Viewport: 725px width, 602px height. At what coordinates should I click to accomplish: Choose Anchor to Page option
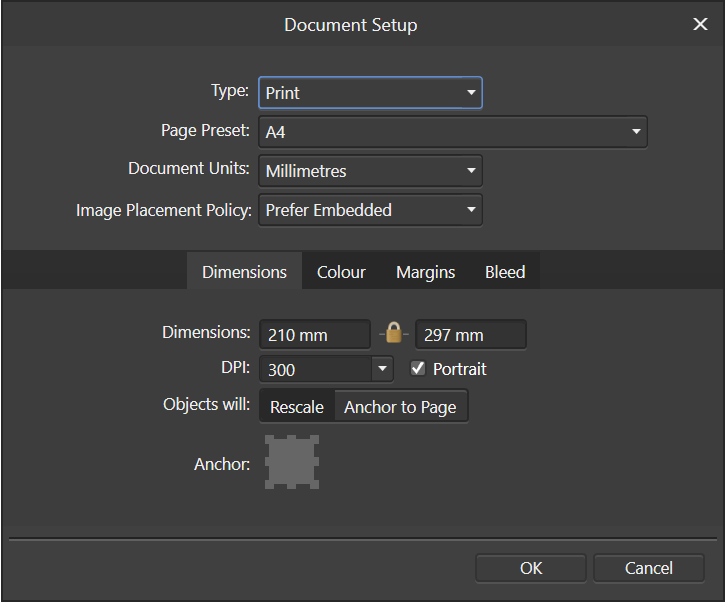click(x=400, y=406)
